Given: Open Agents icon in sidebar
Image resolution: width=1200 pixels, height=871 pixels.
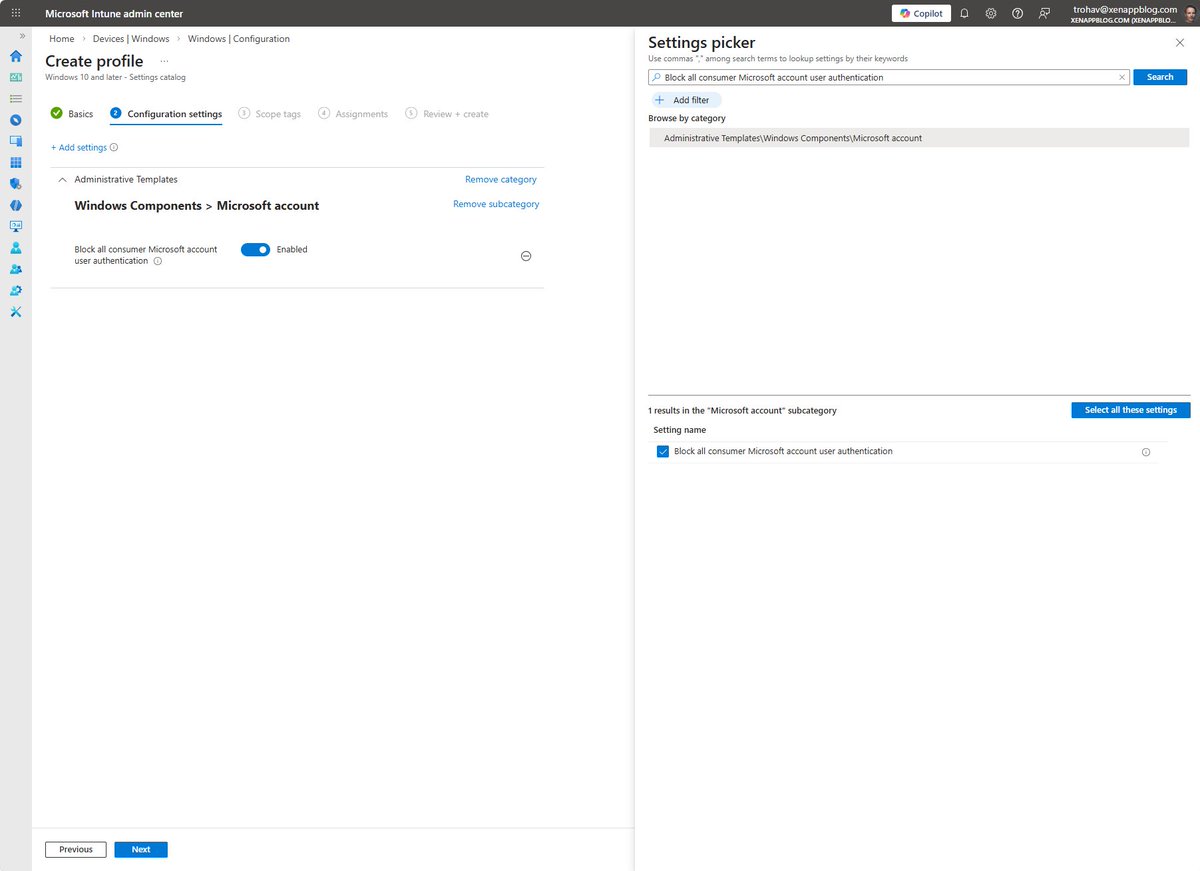Looking at the screenshot, I should [x=16, y=205].
